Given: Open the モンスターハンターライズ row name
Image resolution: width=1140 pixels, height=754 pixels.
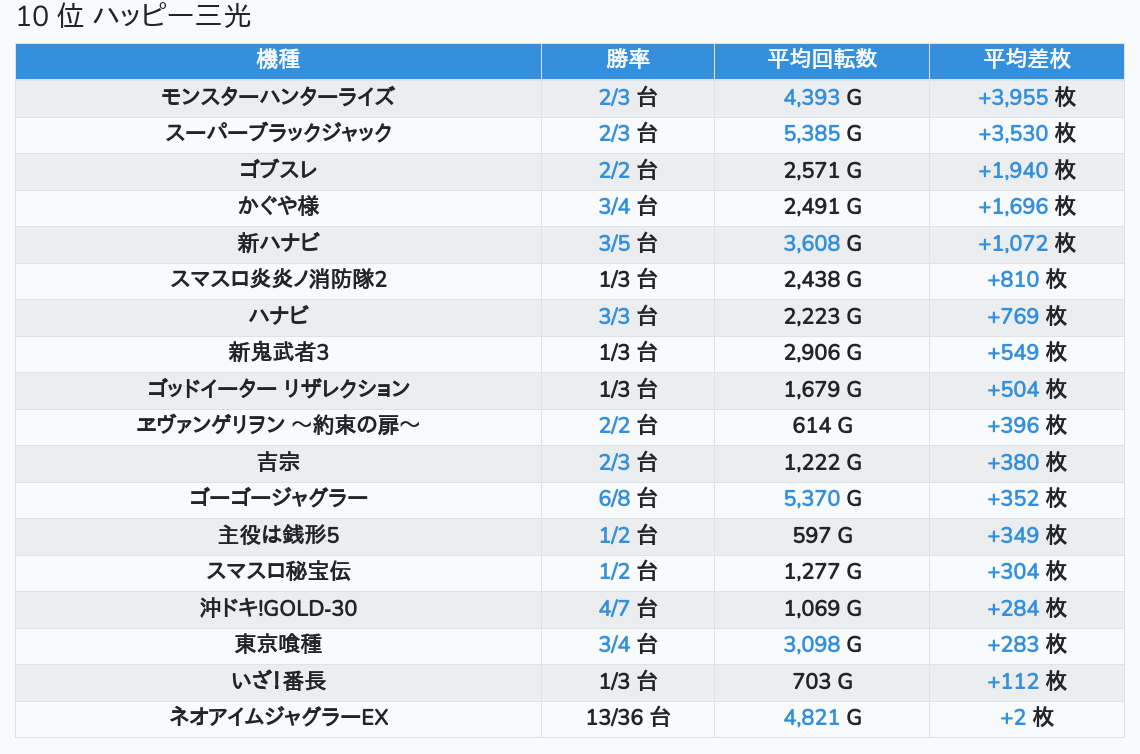Looking at the screenshot, I should coord(278,97).
